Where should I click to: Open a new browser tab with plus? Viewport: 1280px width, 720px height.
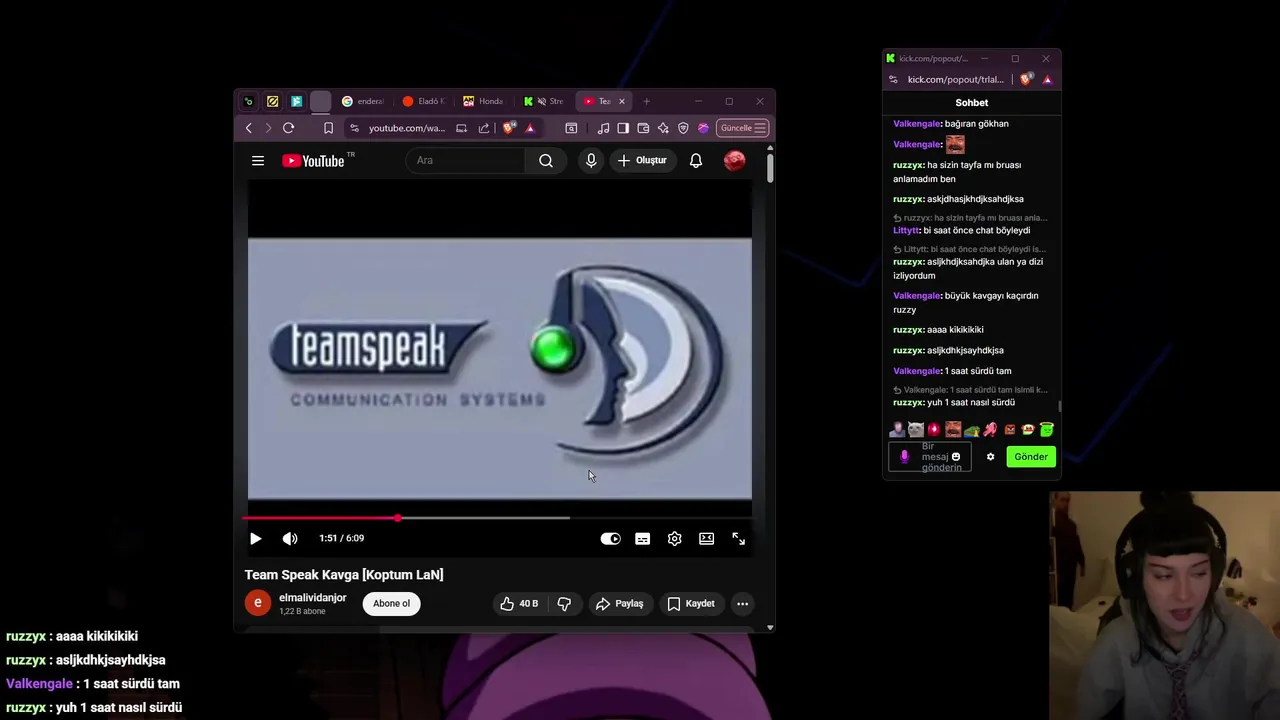point(646,101)
